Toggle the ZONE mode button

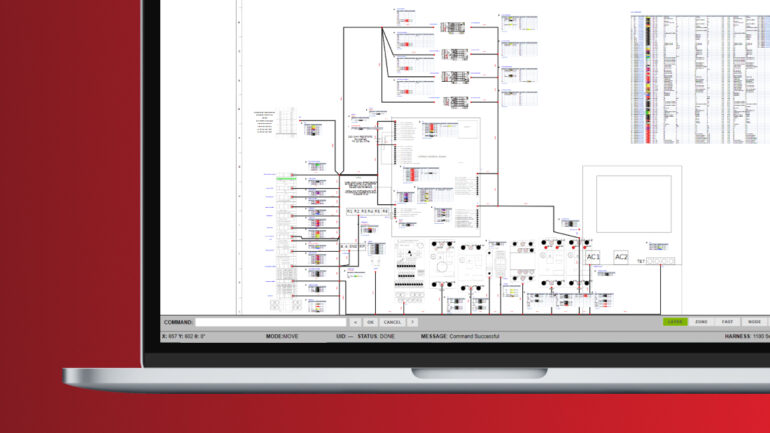pos(701,322)
